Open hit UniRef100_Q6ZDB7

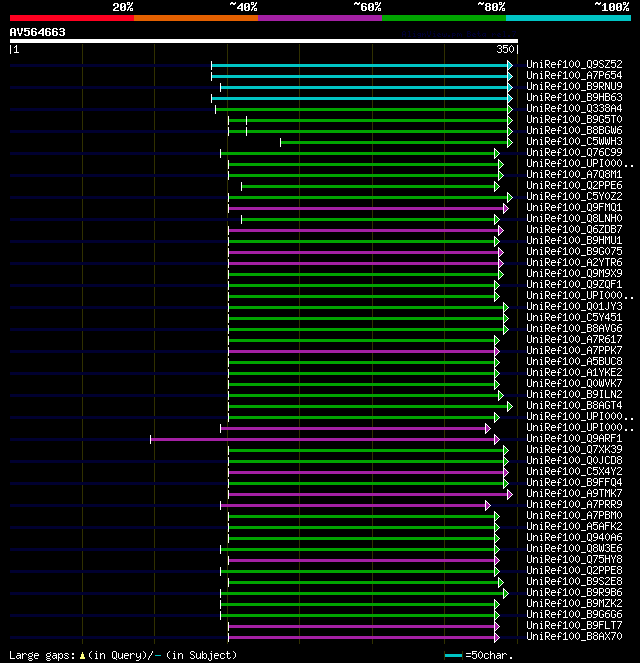(x=574, y=229)
